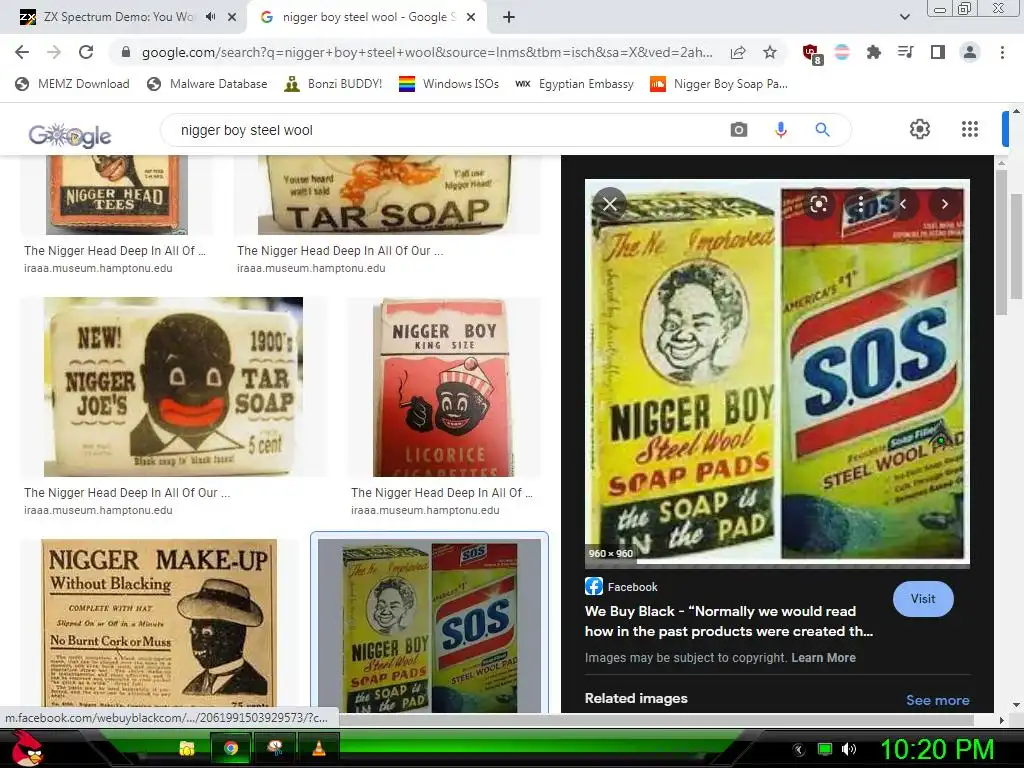Open the Angry Birds start button
Viewport: 1024px width, 768px height.
(x=27, y=748)
